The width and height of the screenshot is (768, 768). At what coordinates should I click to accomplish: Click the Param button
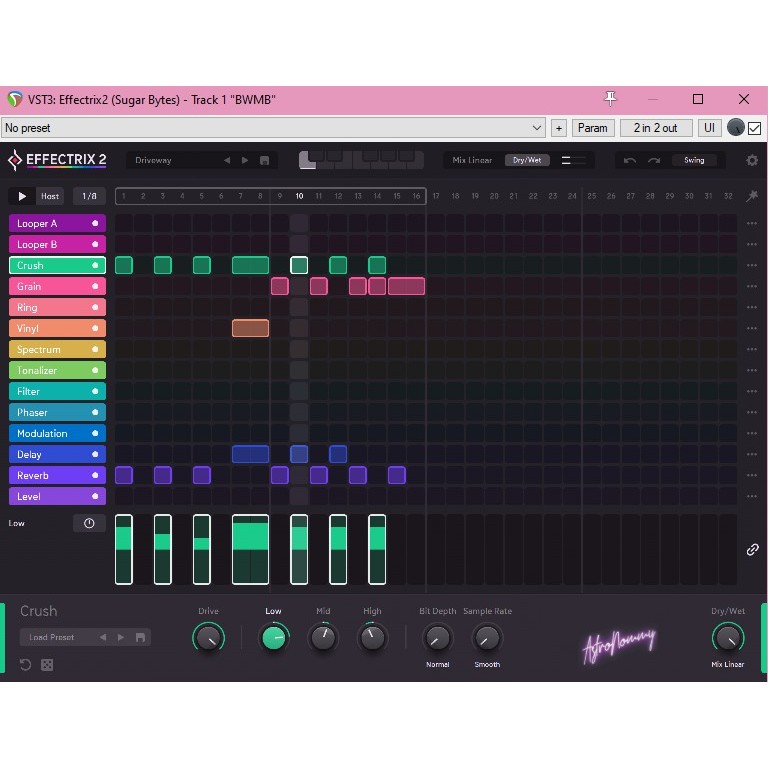pyautogui.click(x=592, y=128)
